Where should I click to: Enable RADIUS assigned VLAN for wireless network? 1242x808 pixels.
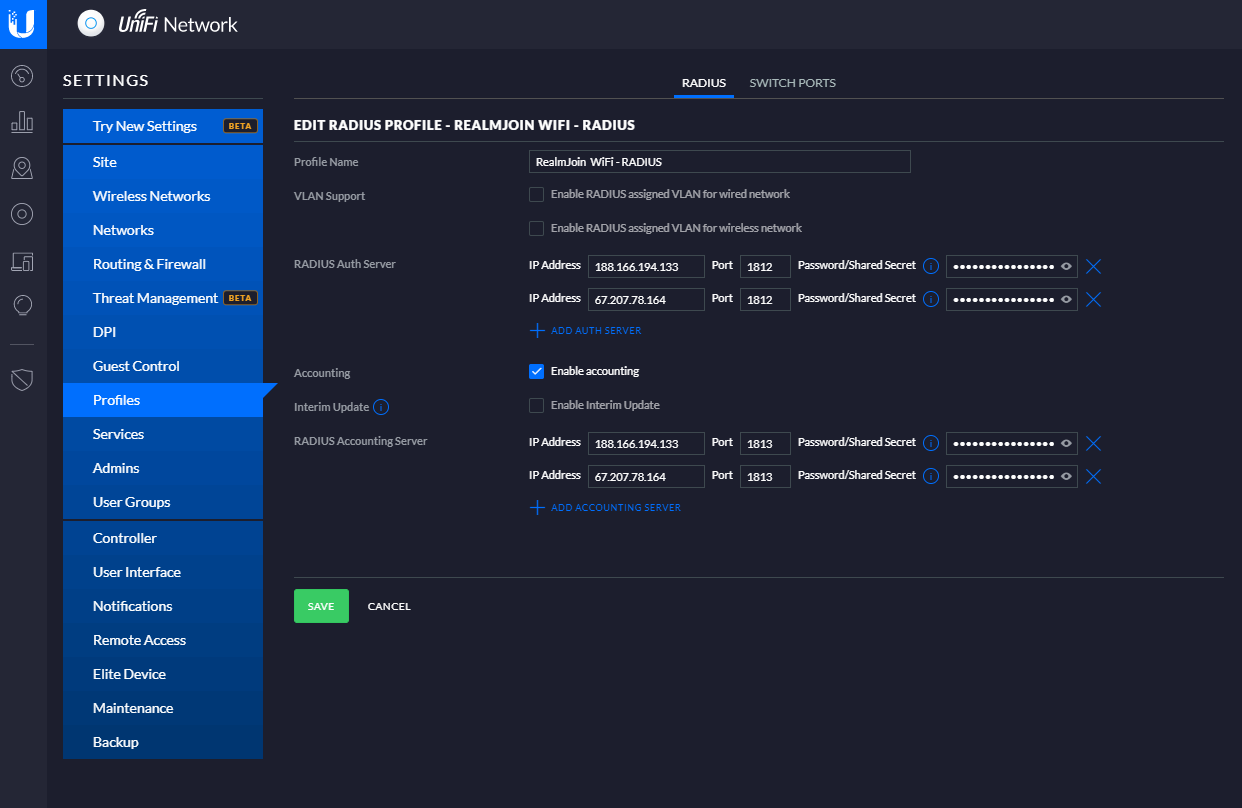pyautogui.click(x=537, y=228)
